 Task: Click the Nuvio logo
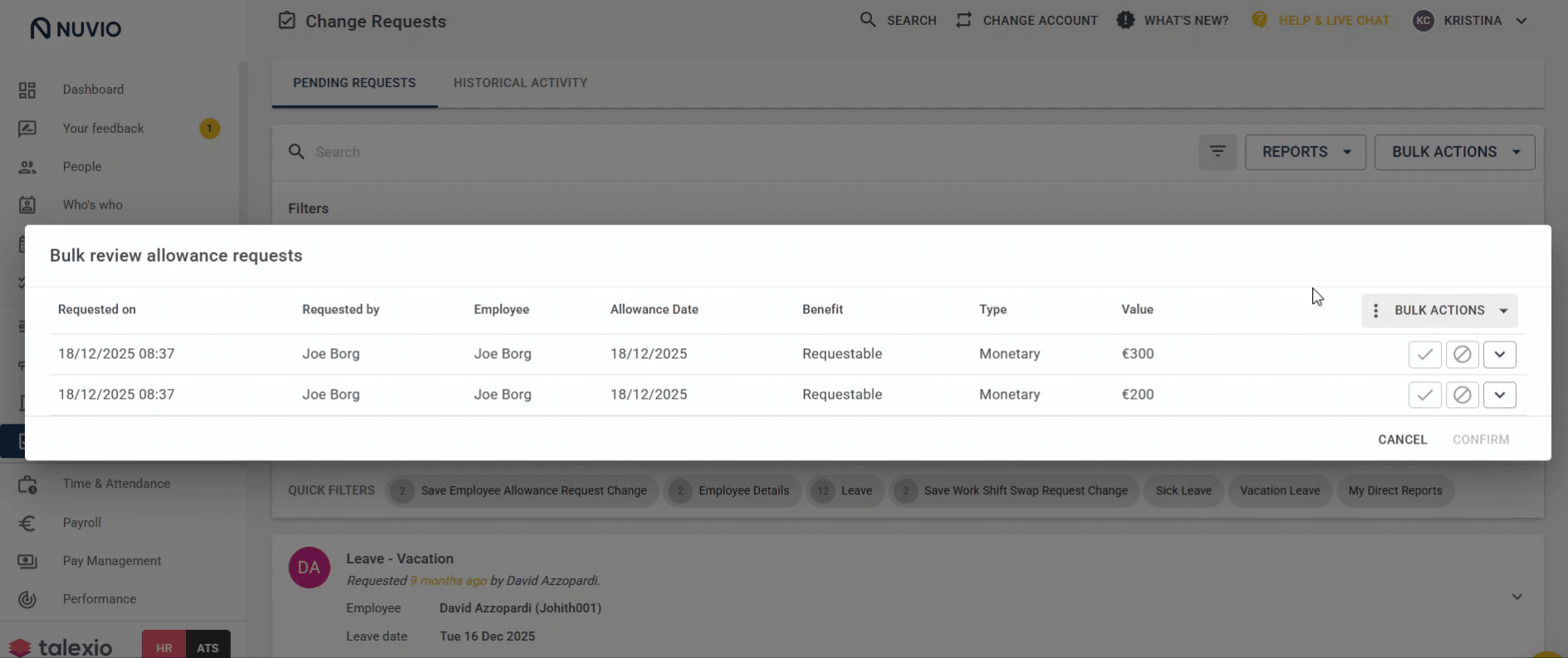[x=76, y=28]
